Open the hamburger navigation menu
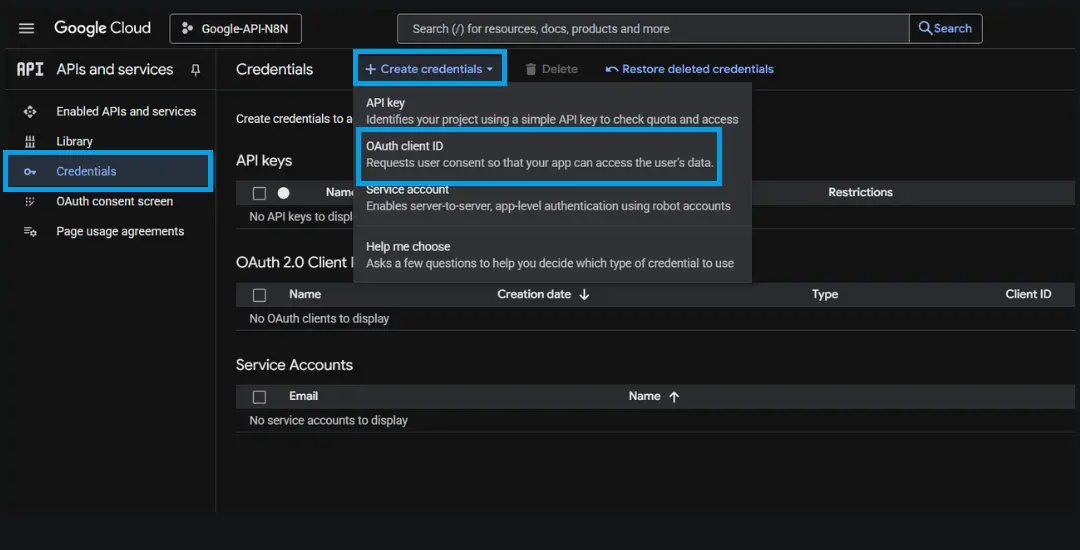1080x550 pixels. (26, 28)
